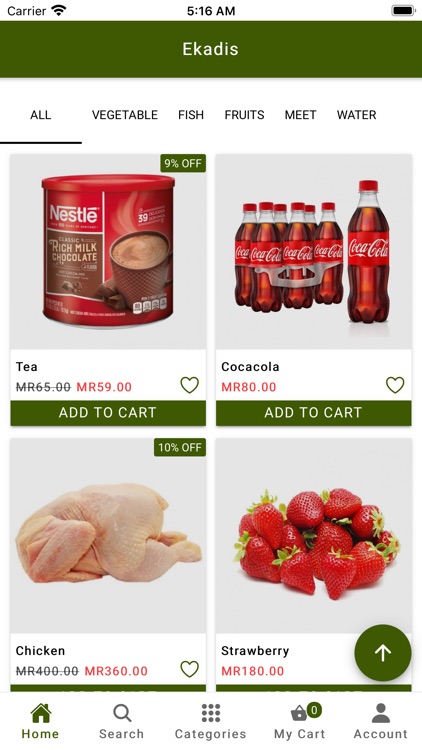
Task: Tap the Wi-Fi status icon
Action: click(x=59, y=11)
